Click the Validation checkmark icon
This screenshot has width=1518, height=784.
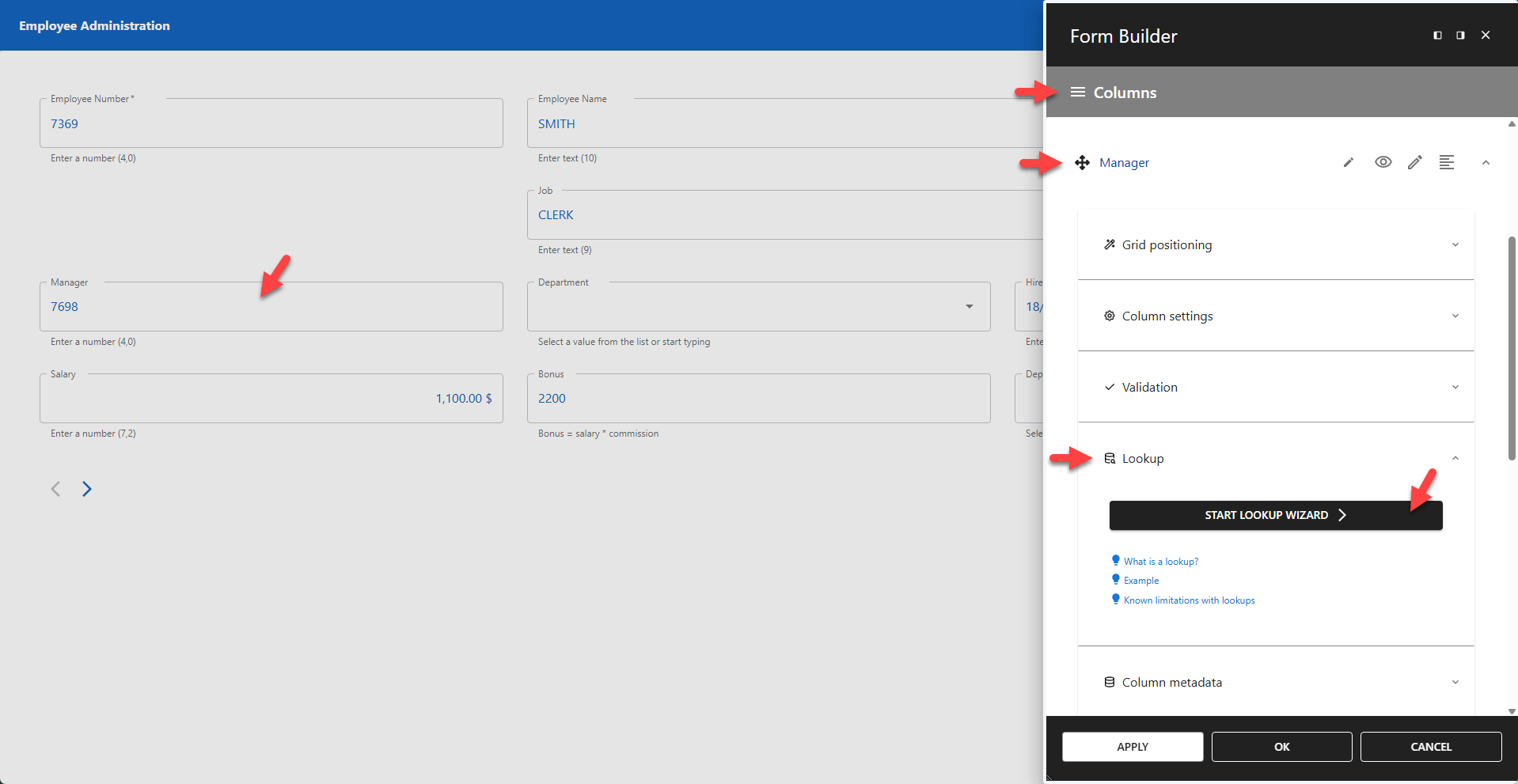[x=1109, y=387]
